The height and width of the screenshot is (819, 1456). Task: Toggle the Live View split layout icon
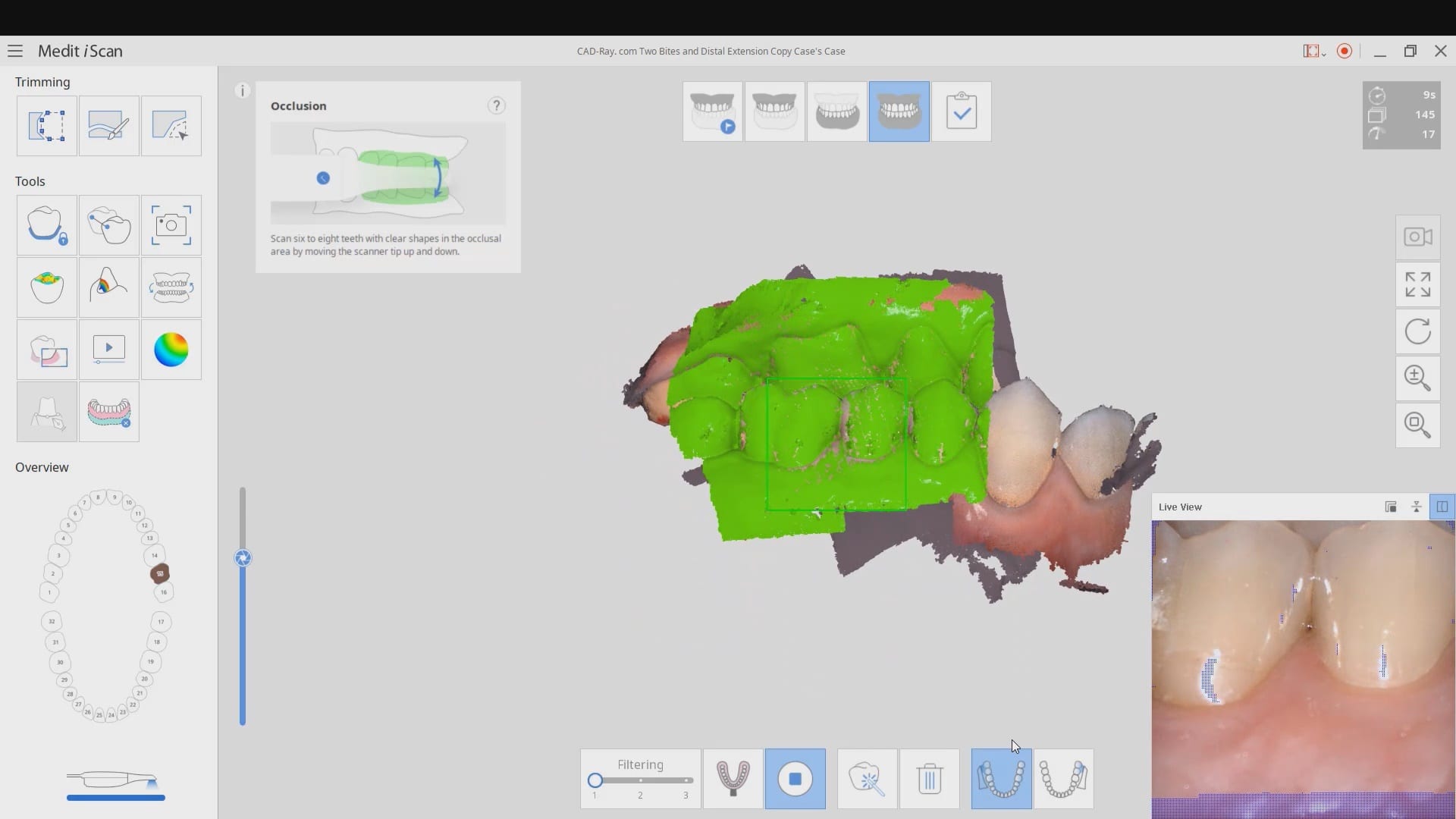coord(1442,507)
